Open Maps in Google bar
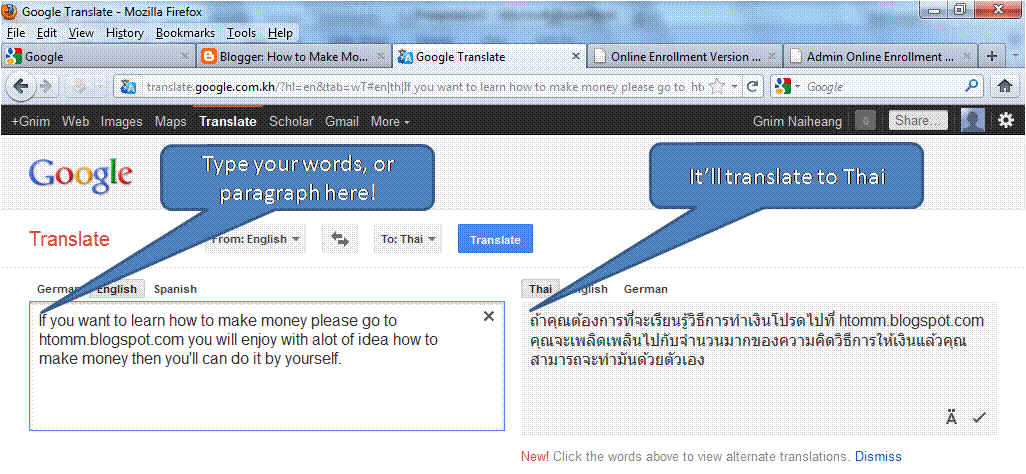 coord(171,121)
